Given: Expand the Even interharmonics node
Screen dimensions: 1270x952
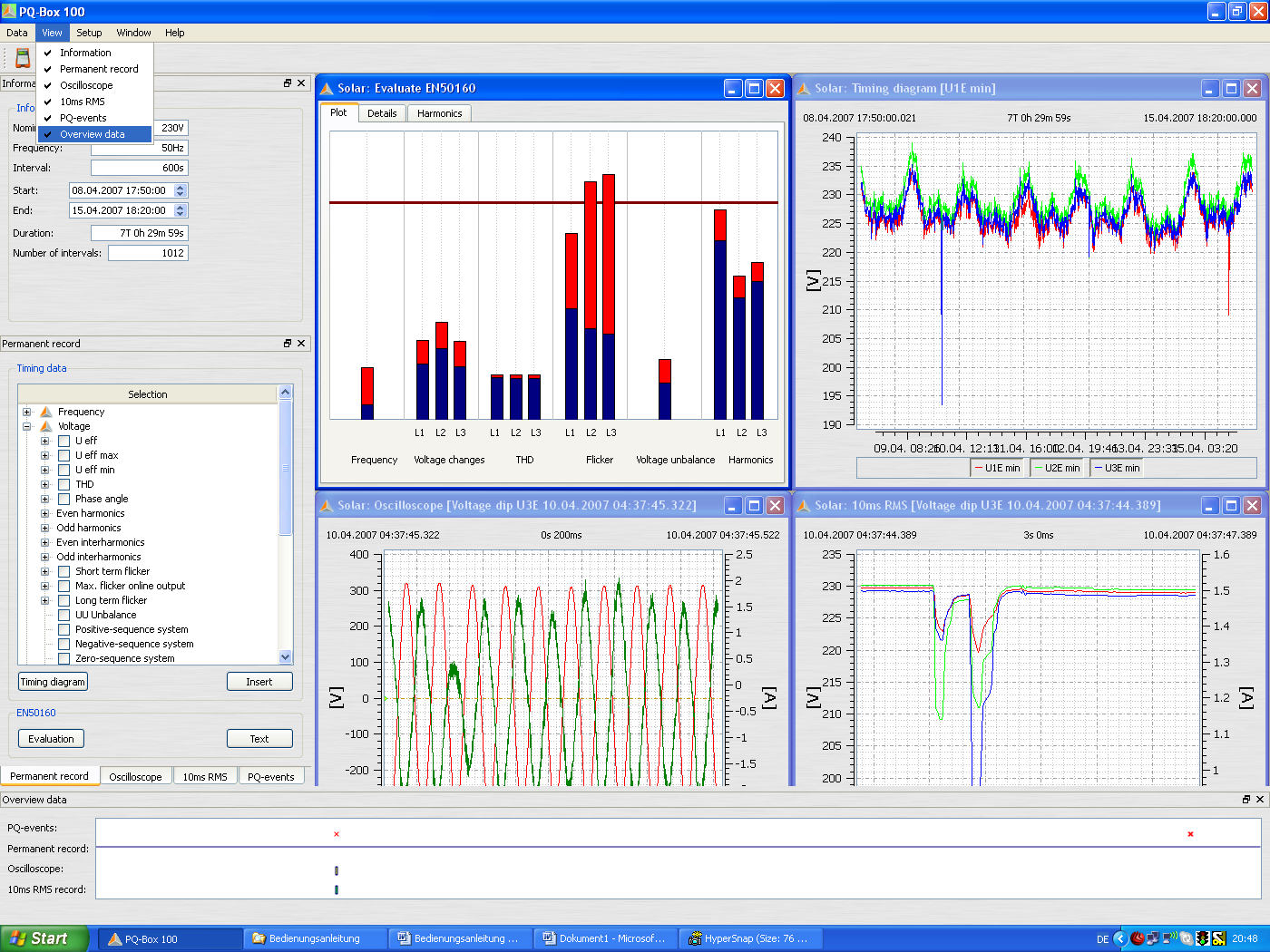Looking at the screenshot, I should pos(44,542).
